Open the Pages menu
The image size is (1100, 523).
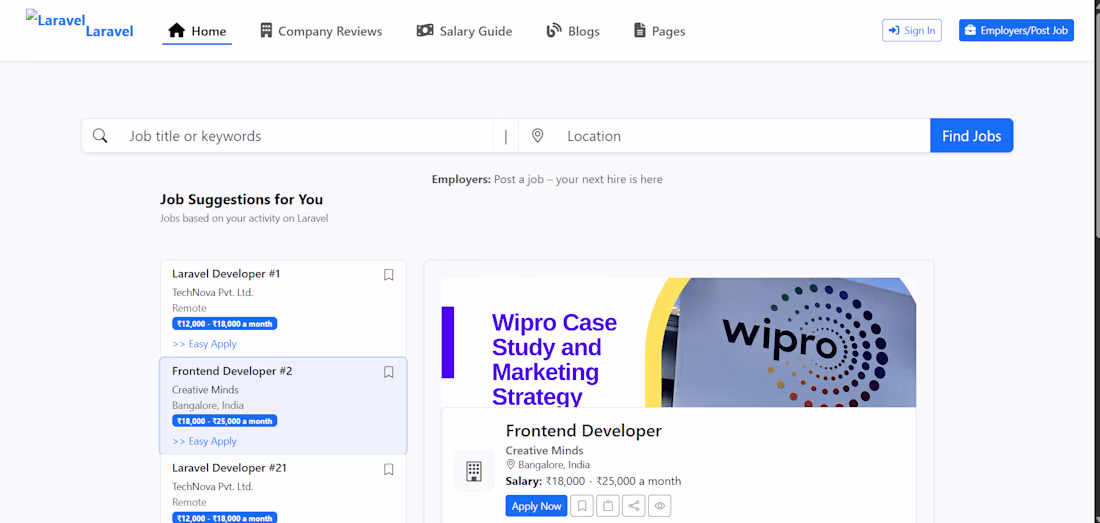[x=659, y=31]
